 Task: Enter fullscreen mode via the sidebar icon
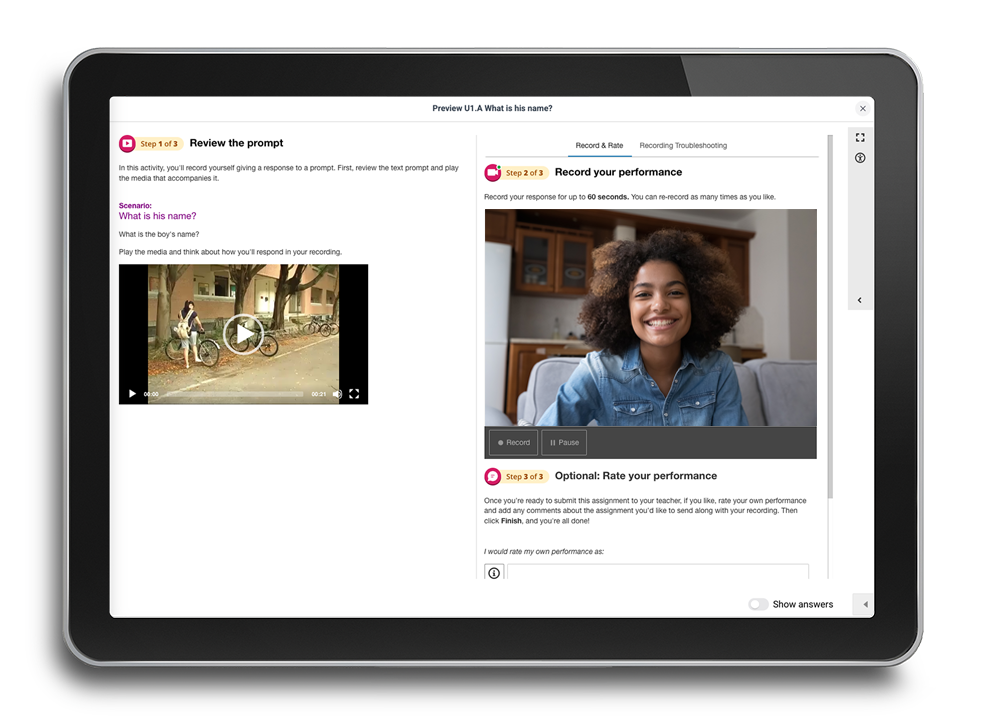tap(860, 137)
